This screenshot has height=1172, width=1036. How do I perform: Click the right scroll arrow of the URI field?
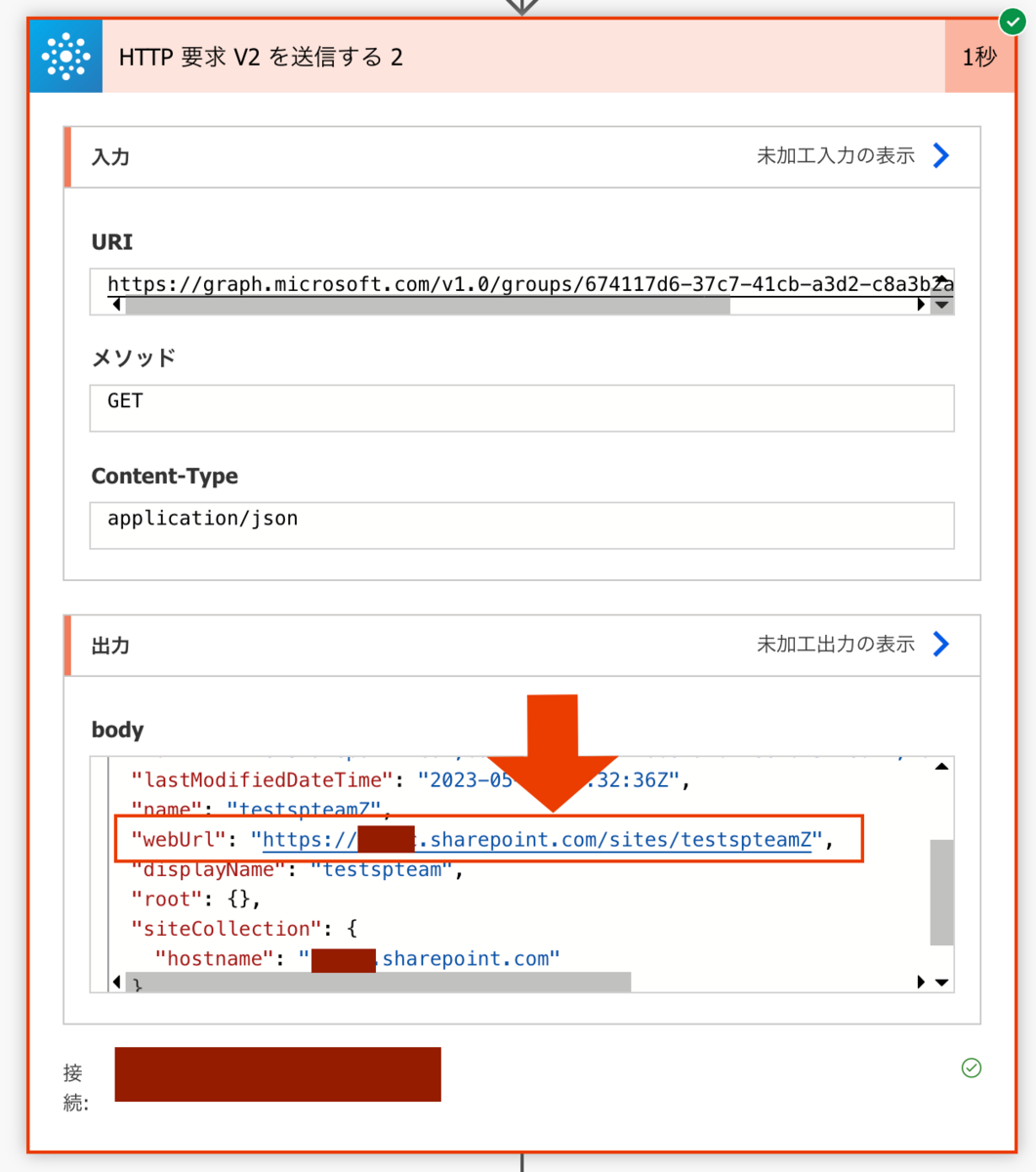pyautogui.click(x=920, y=305)
